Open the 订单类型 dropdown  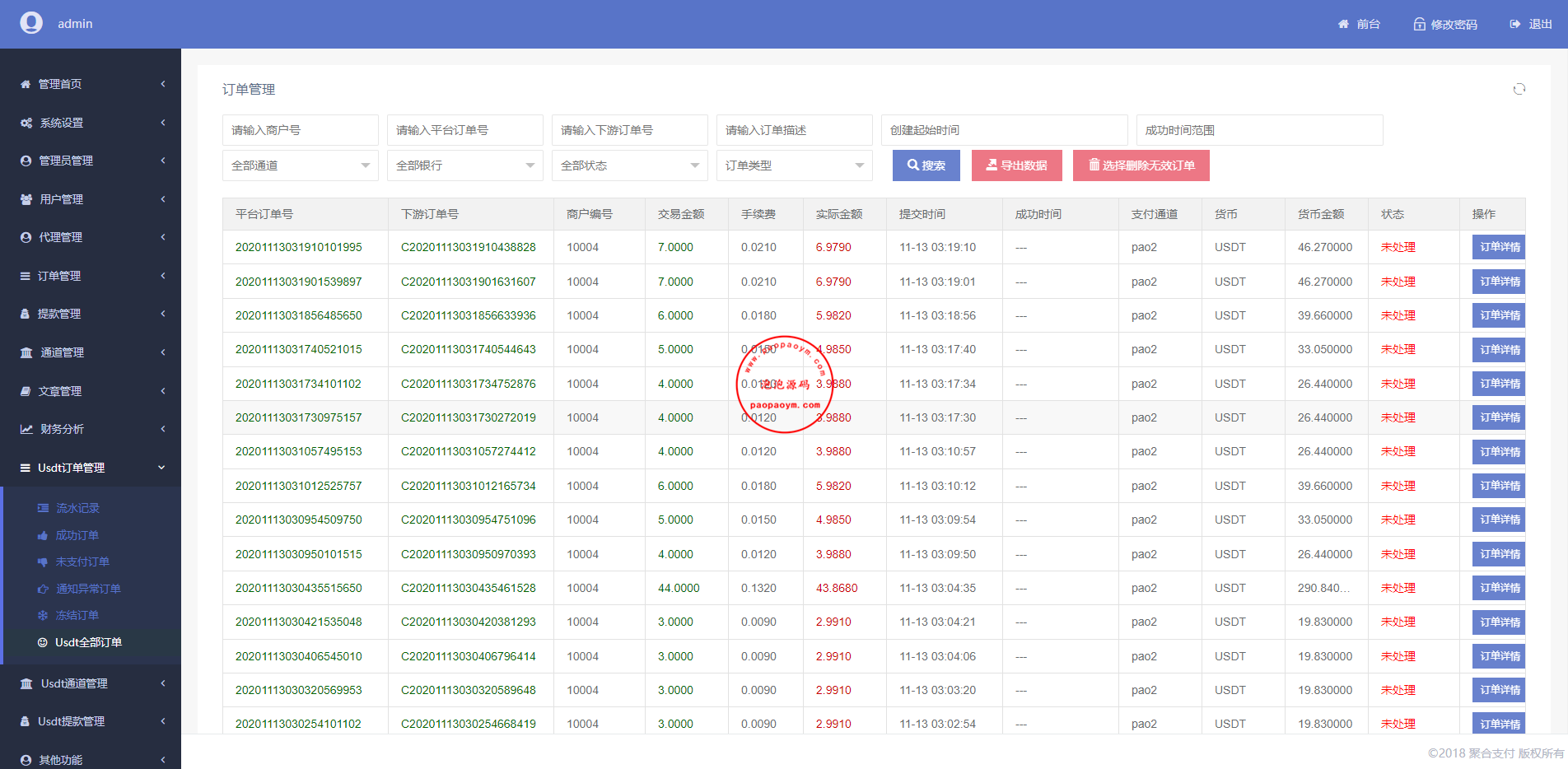click(x=794, y=165)
